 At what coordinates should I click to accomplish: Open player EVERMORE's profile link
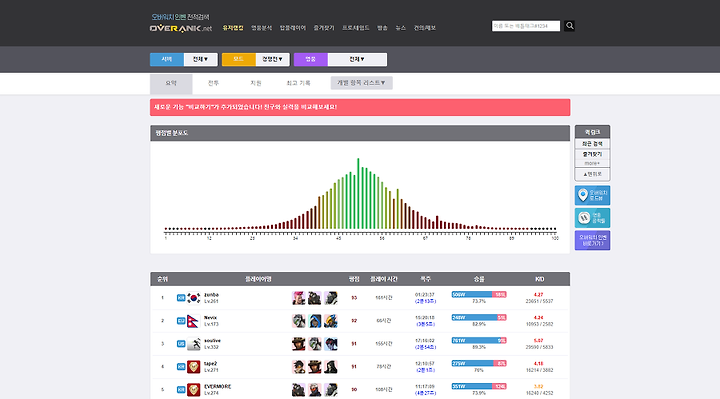(218, 387)
